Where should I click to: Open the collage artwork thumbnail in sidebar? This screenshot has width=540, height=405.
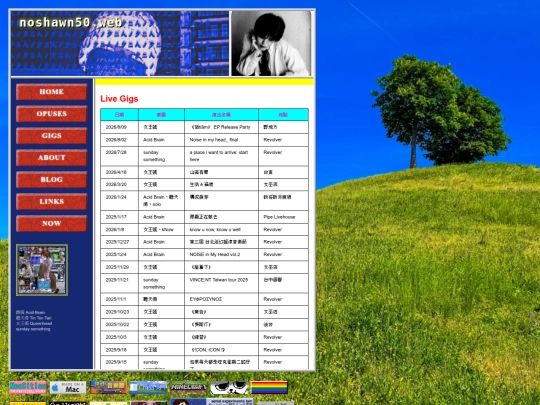(42, 270)
